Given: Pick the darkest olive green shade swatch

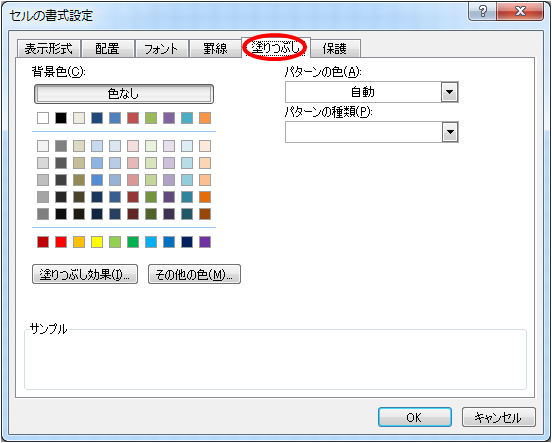Looking at the screenshot, I should point(151,214).
